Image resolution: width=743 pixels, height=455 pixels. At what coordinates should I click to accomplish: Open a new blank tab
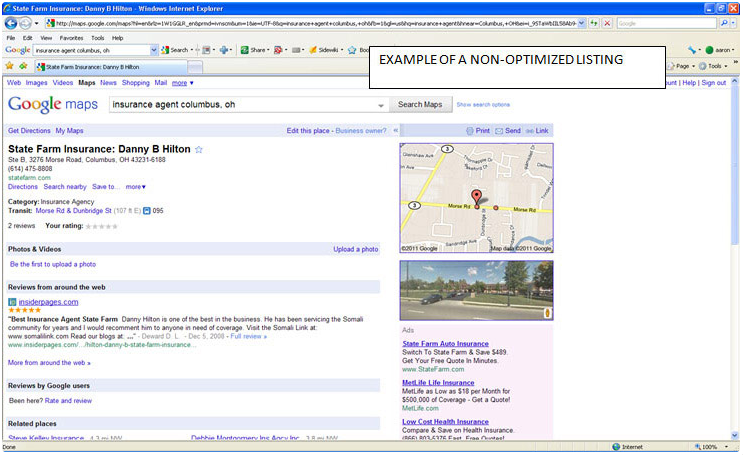click(x=195, y=67)
